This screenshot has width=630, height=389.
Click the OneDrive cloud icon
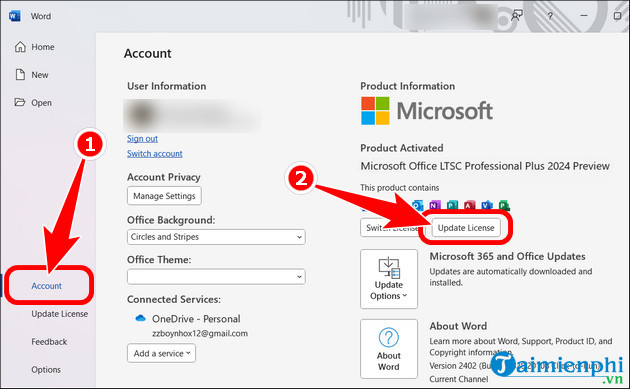click(x=140, y=318)
